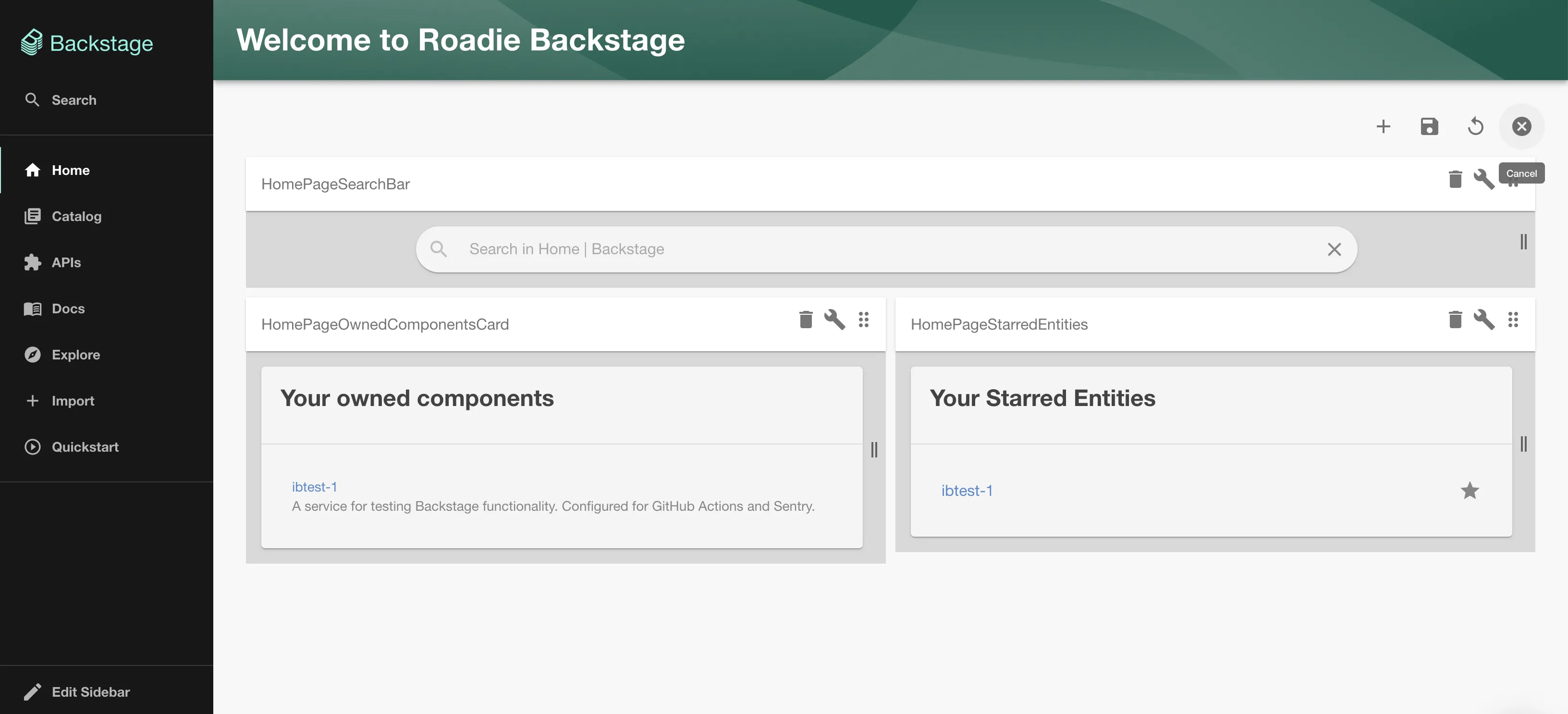The image size is (1568, 714).
Task: Go to the Explore page
Action: coord(75,355)
